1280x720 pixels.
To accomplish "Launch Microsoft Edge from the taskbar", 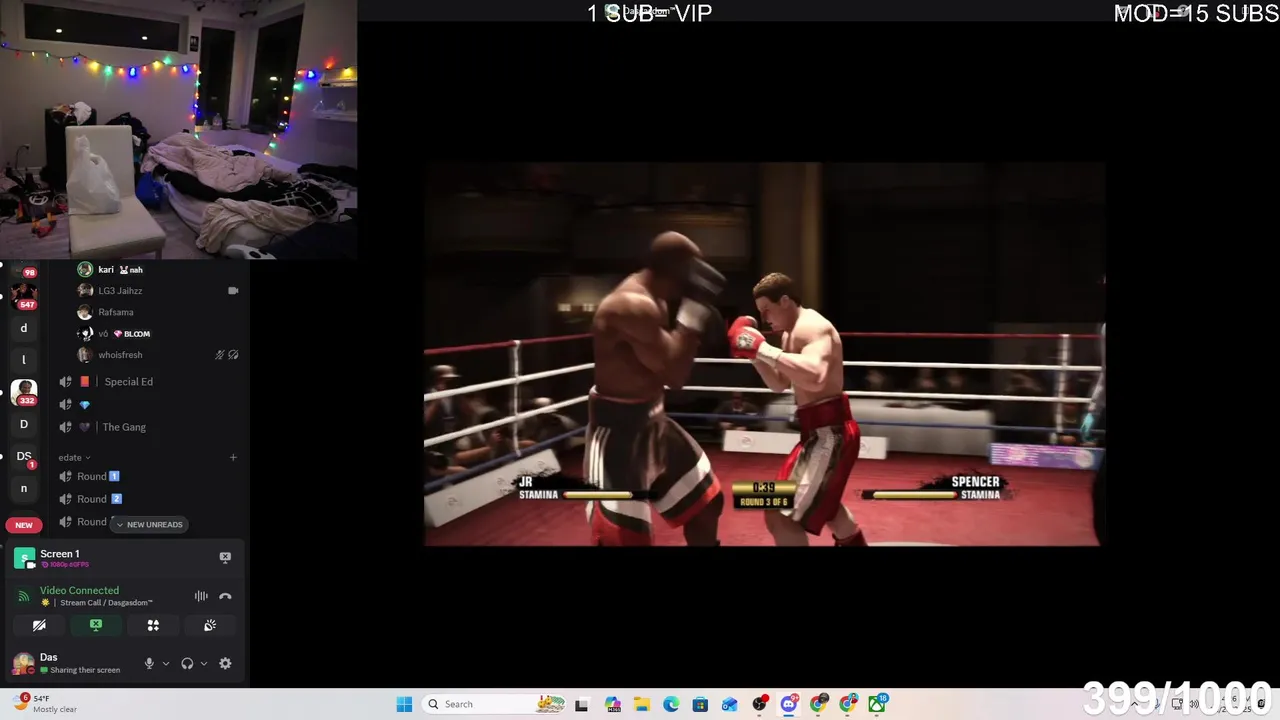I will click(671, 704).
